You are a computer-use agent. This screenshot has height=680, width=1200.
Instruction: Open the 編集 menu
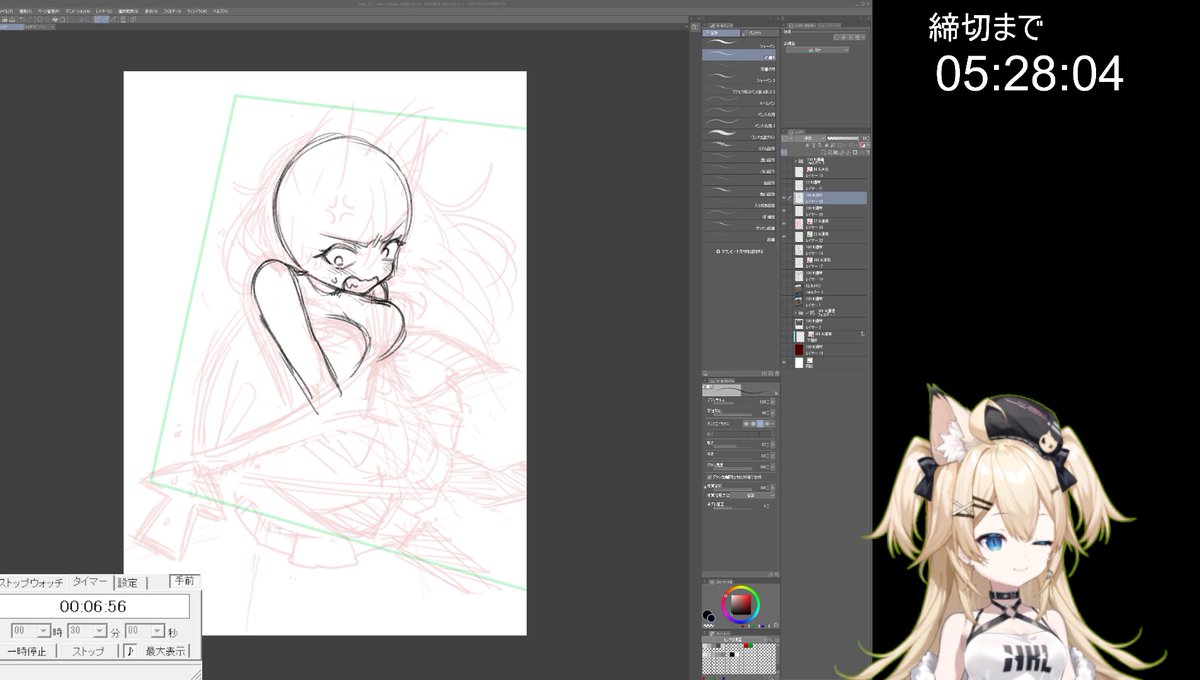click(x=23, y=11)
